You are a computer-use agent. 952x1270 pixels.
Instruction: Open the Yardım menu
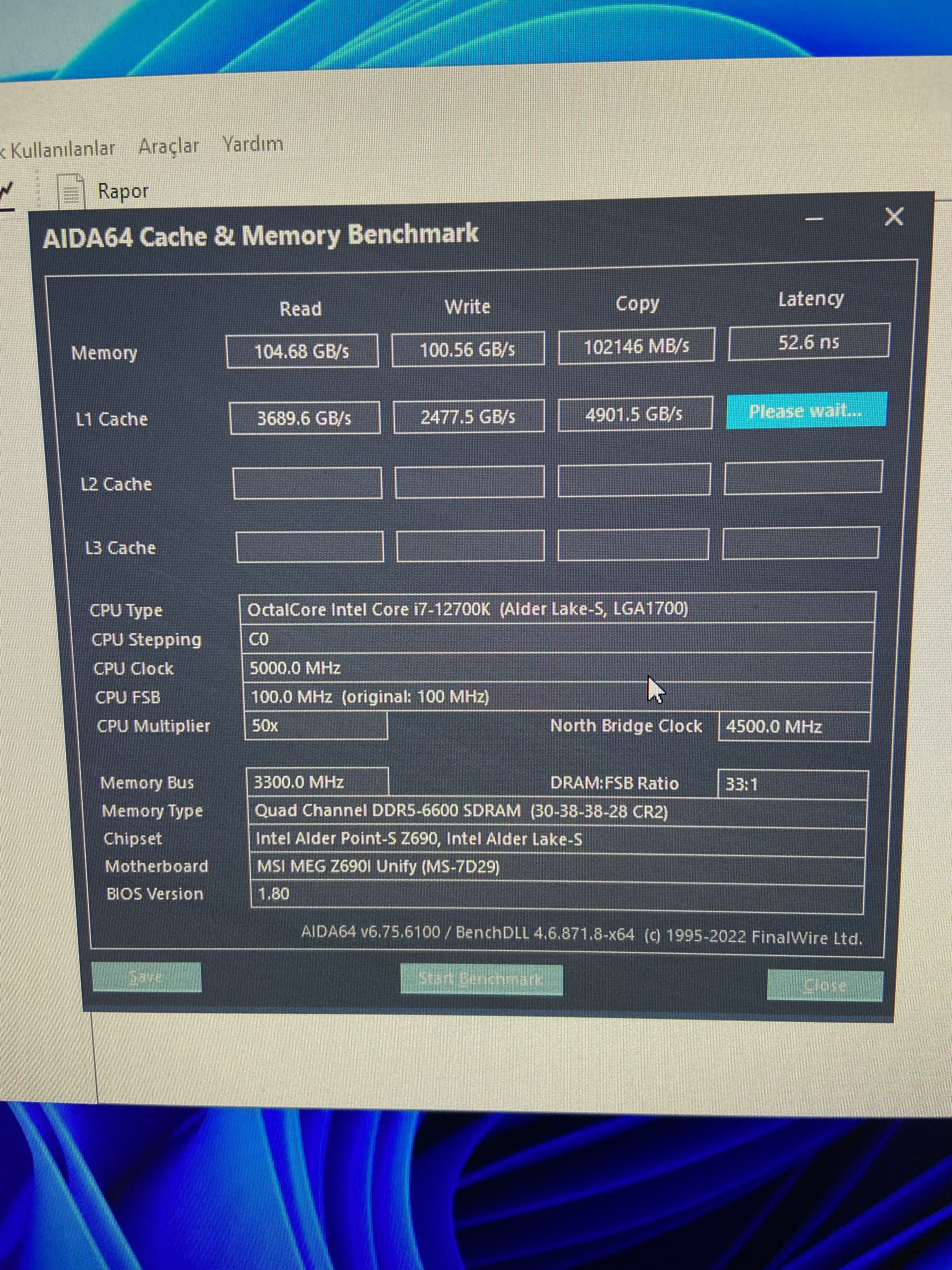click(x=253, y=144)
